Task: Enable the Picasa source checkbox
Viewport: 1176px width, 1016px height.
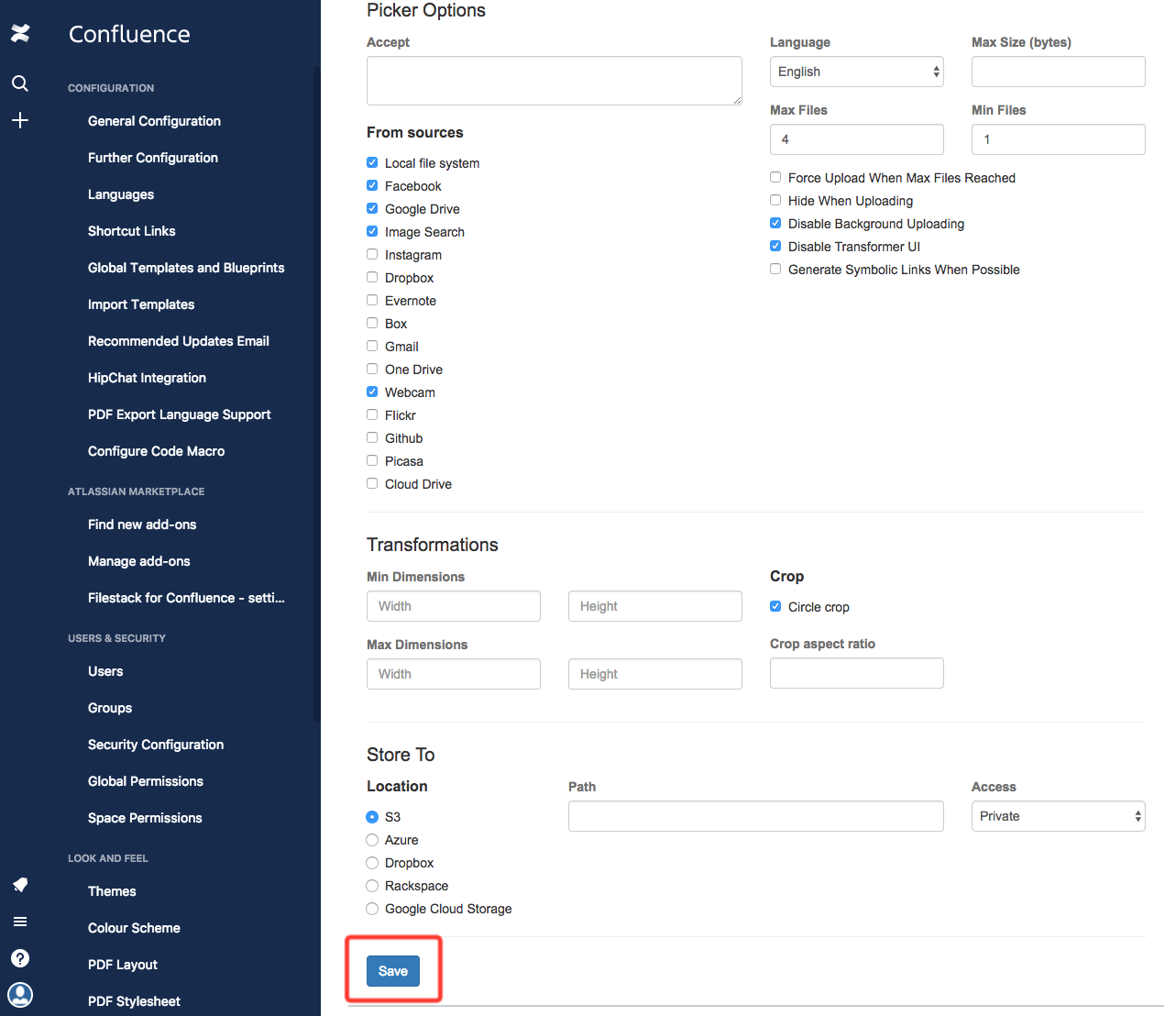Action: pyautogui.click(x=372, y=460)
